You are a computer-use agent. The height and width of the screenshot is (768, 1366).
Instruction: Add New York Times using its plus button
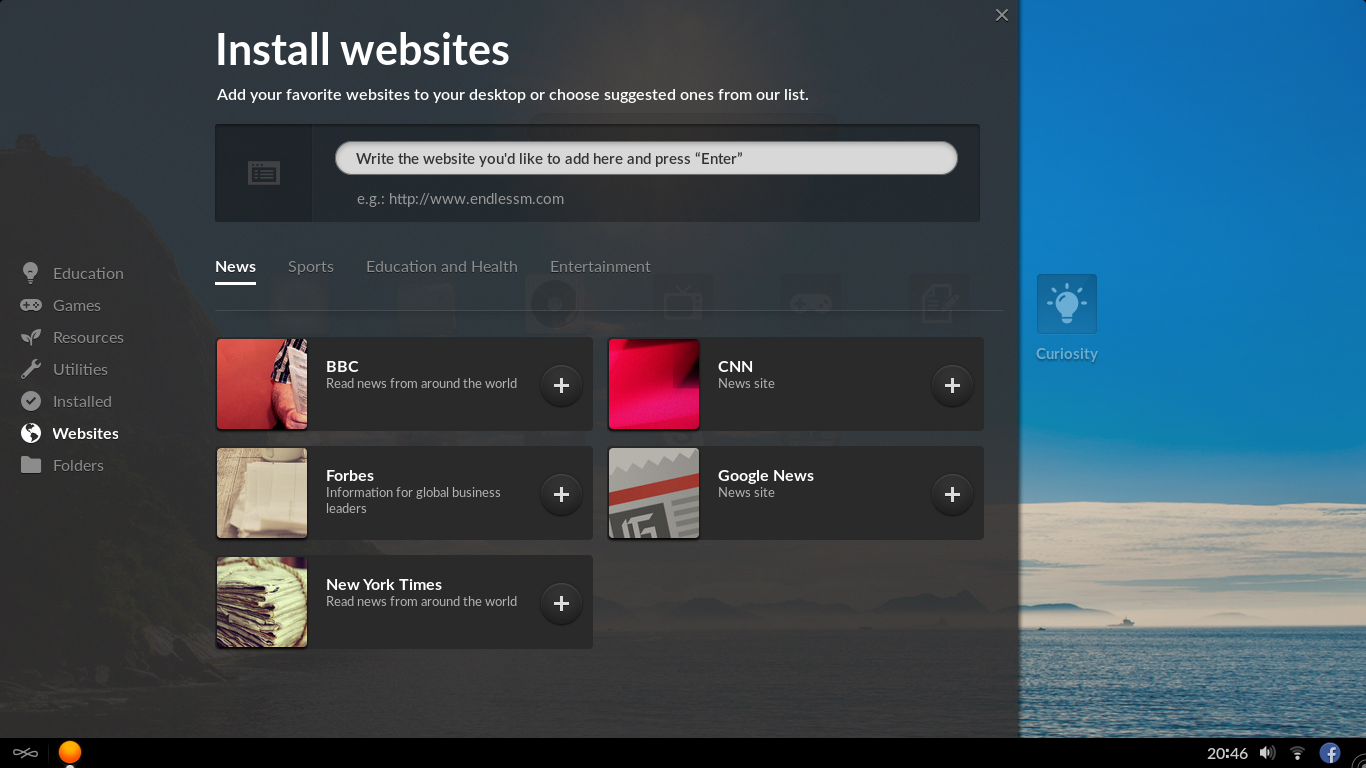tap(561, 603)
